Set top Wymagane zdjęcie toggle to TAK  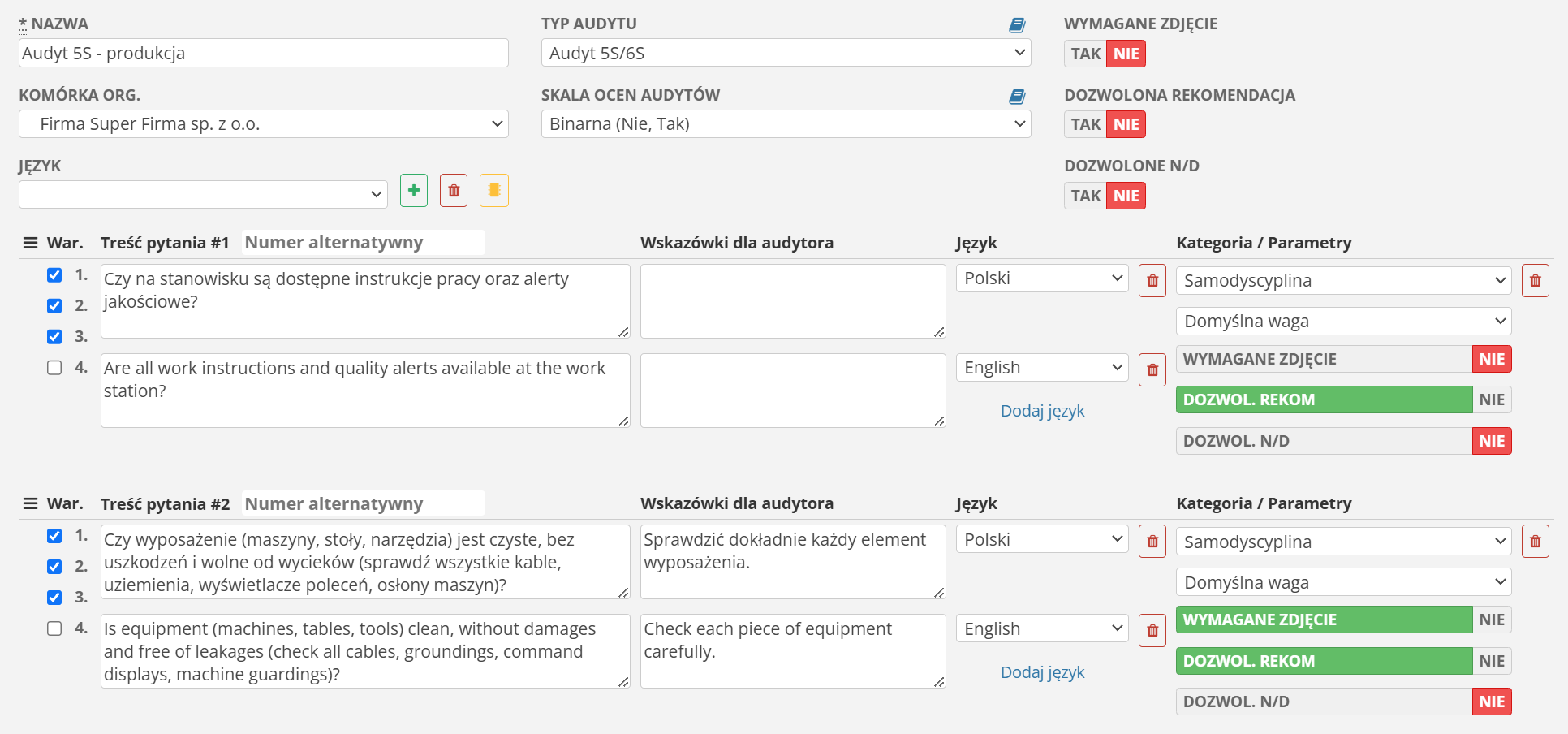coord(1085,54)
